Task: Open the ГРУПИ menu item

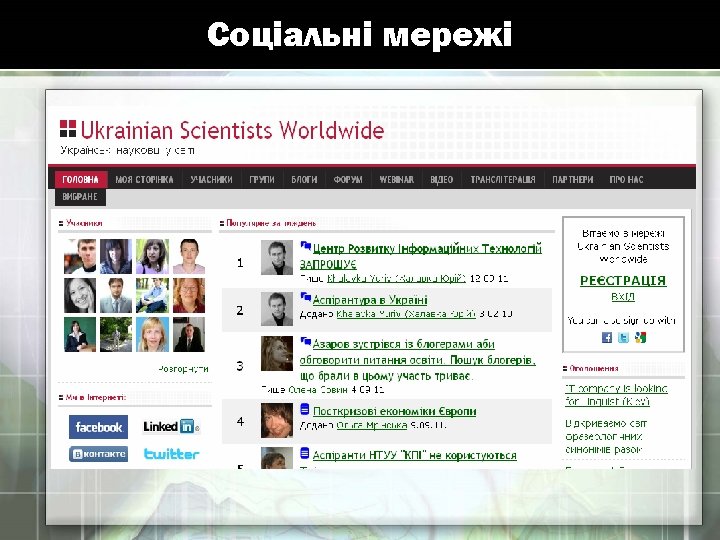Action: coord(262,180)
